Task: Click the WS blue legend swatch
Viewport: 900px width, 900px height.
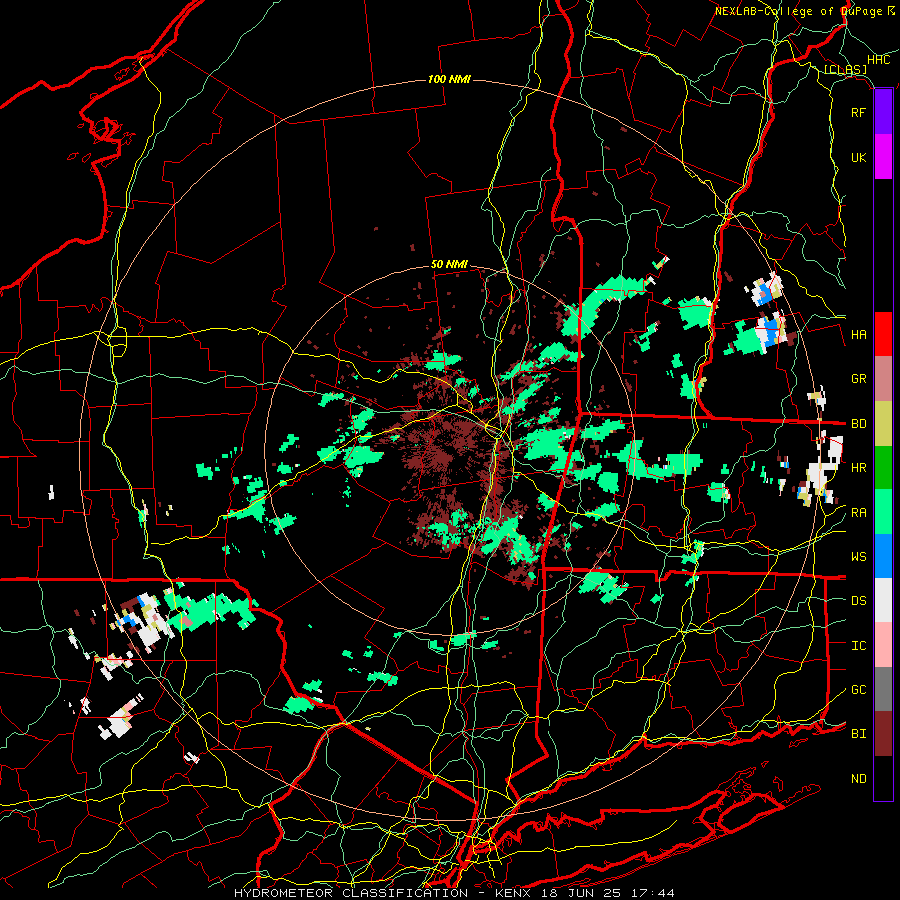Action: click(883, 556)
